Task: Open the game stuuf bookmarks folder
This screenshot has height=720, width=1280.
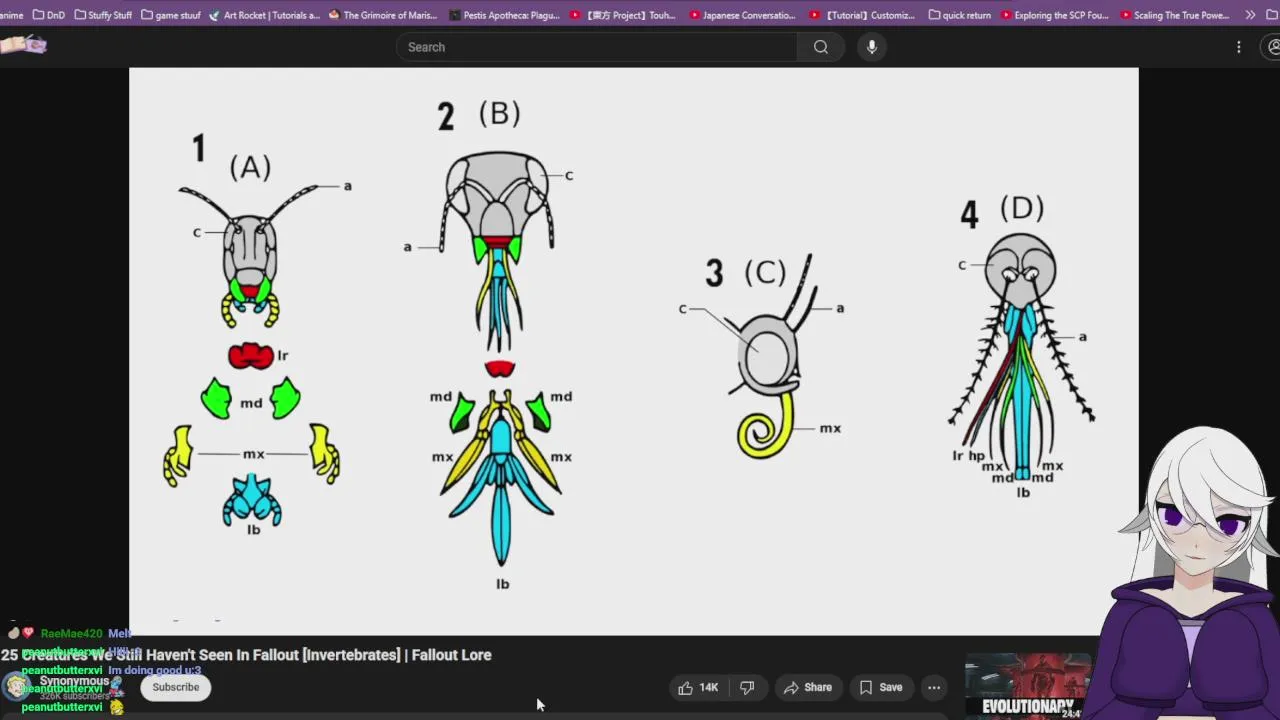Action: pos(170,15)
